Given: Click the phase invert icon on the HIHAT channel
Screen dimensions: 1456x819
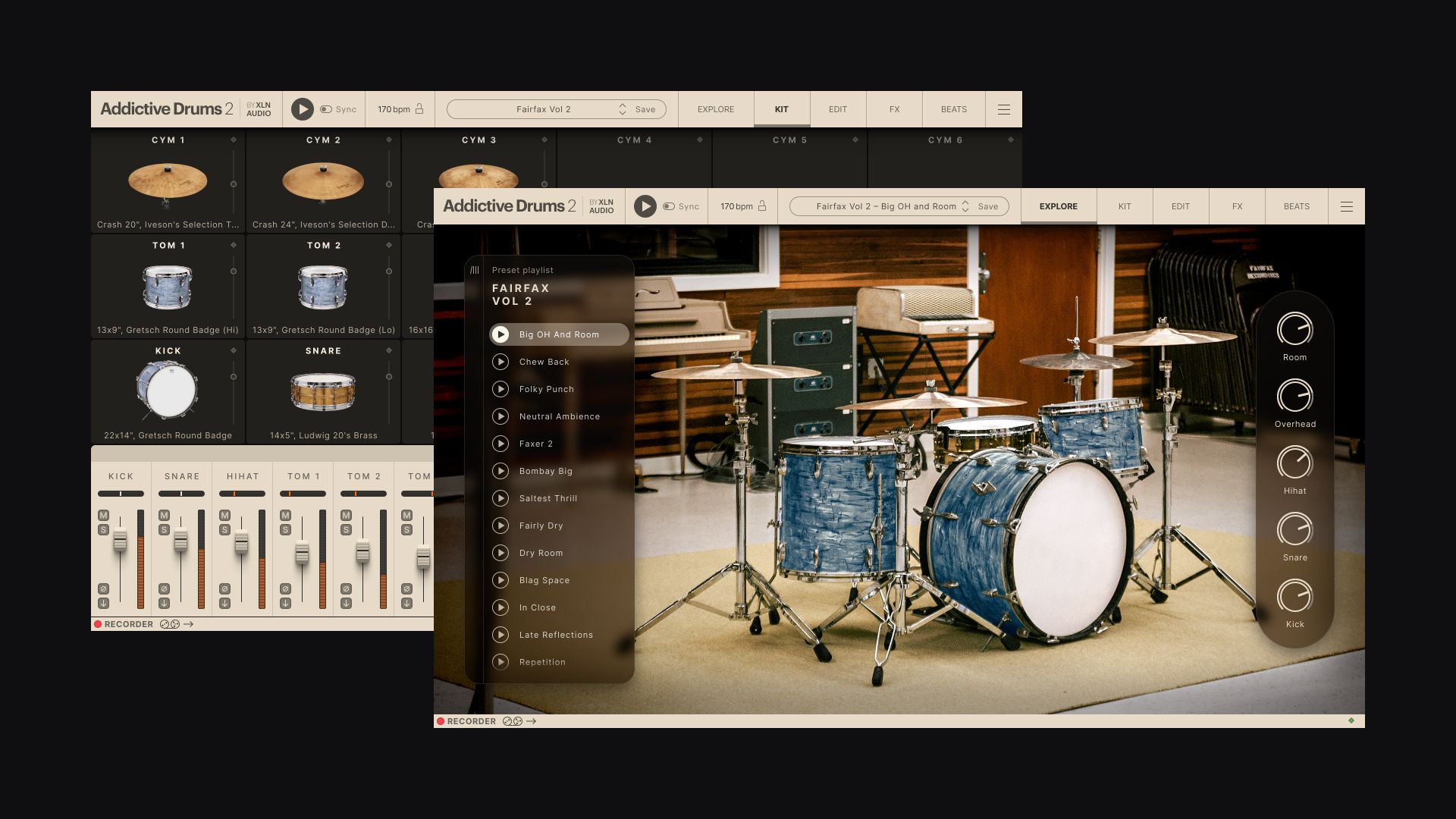Looking at the screenshot, I should [224, 588].
